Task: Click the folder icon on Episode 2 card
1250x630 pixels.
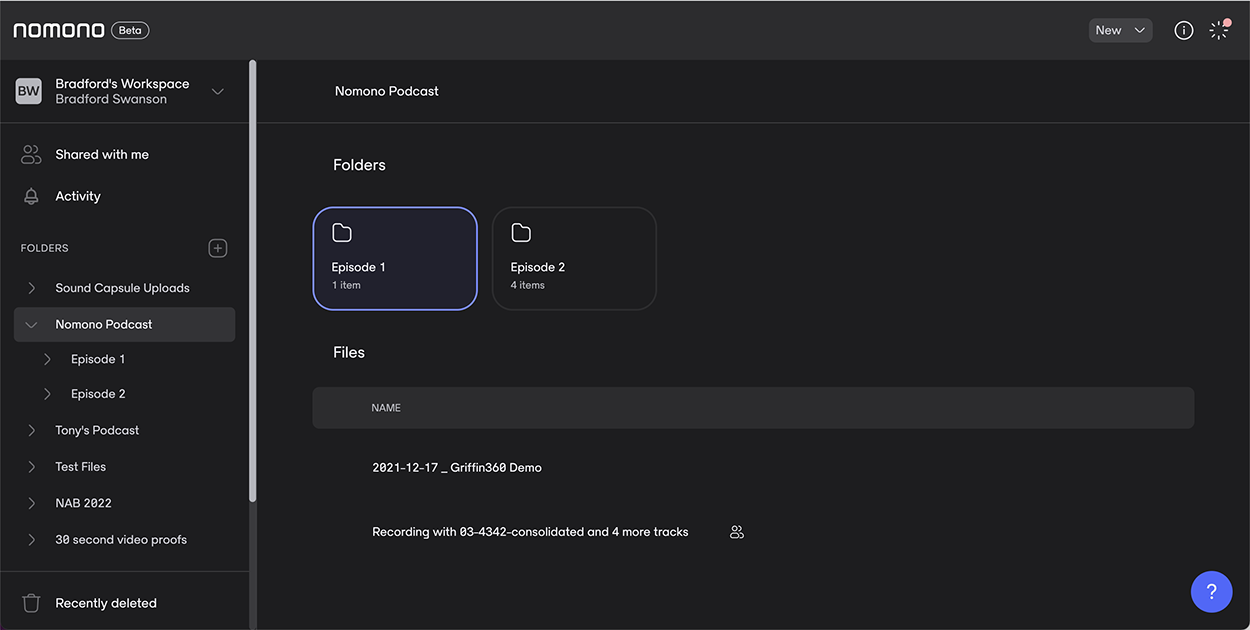Action: pos(521,233)
